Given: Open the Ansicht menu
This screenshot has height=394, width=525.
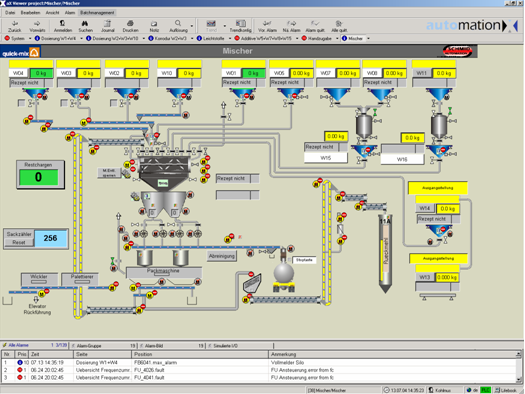Looking at the screenshot, I should (52, 13).
